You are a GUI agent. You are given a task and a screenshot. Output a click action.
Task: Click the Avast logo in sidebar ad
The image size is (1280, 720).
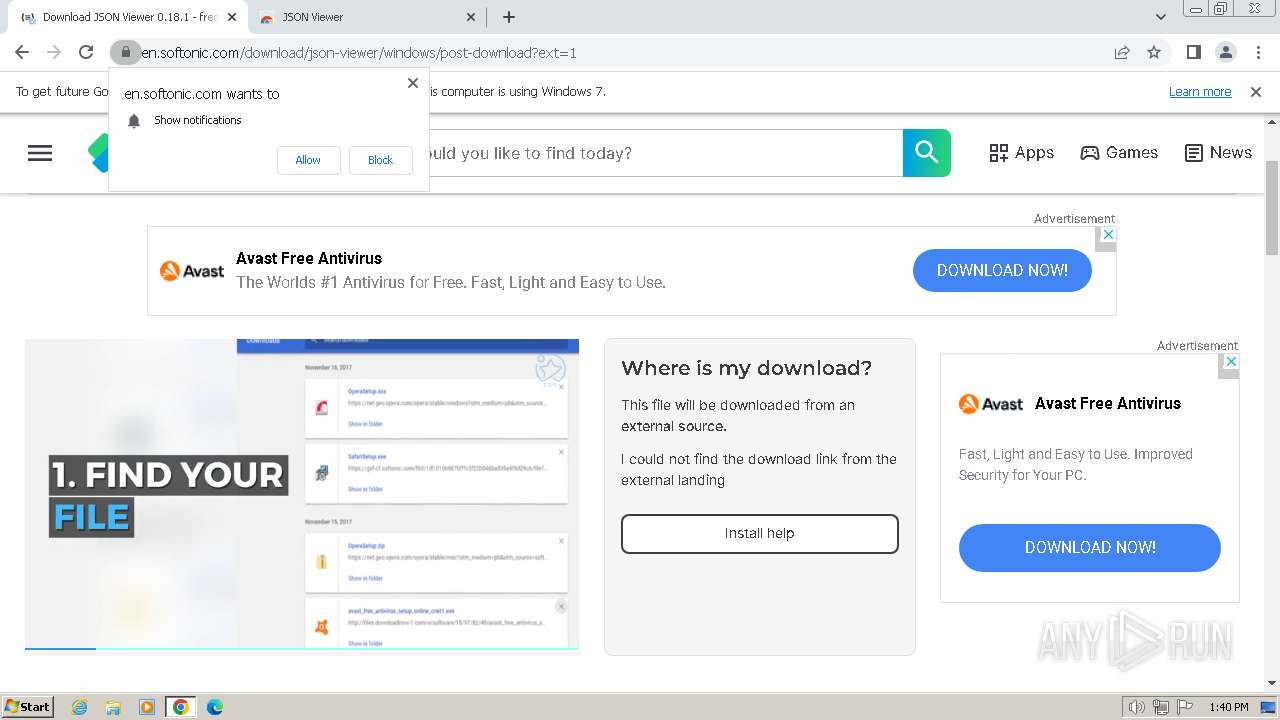[991, 404]
